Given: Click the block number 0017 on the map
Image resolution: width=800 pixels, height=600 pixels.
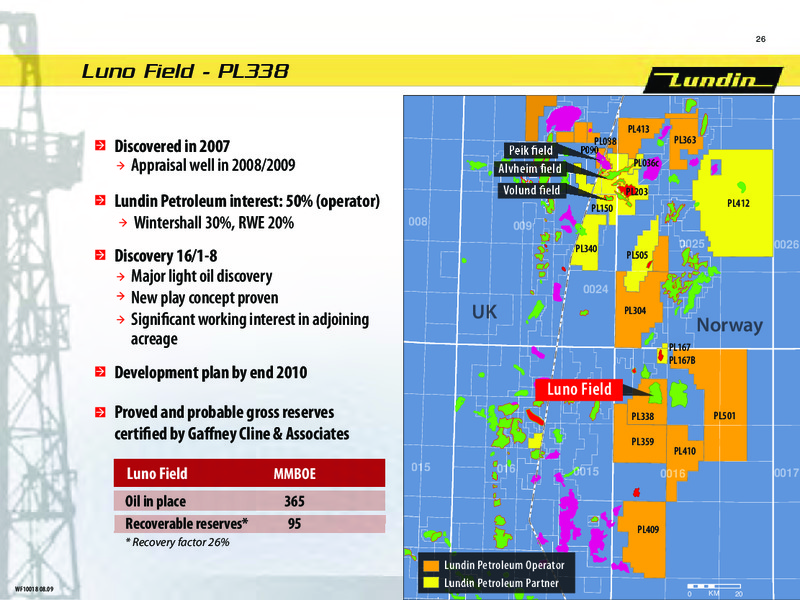Looking at the screenshot, I should click(x=786, y=473).
